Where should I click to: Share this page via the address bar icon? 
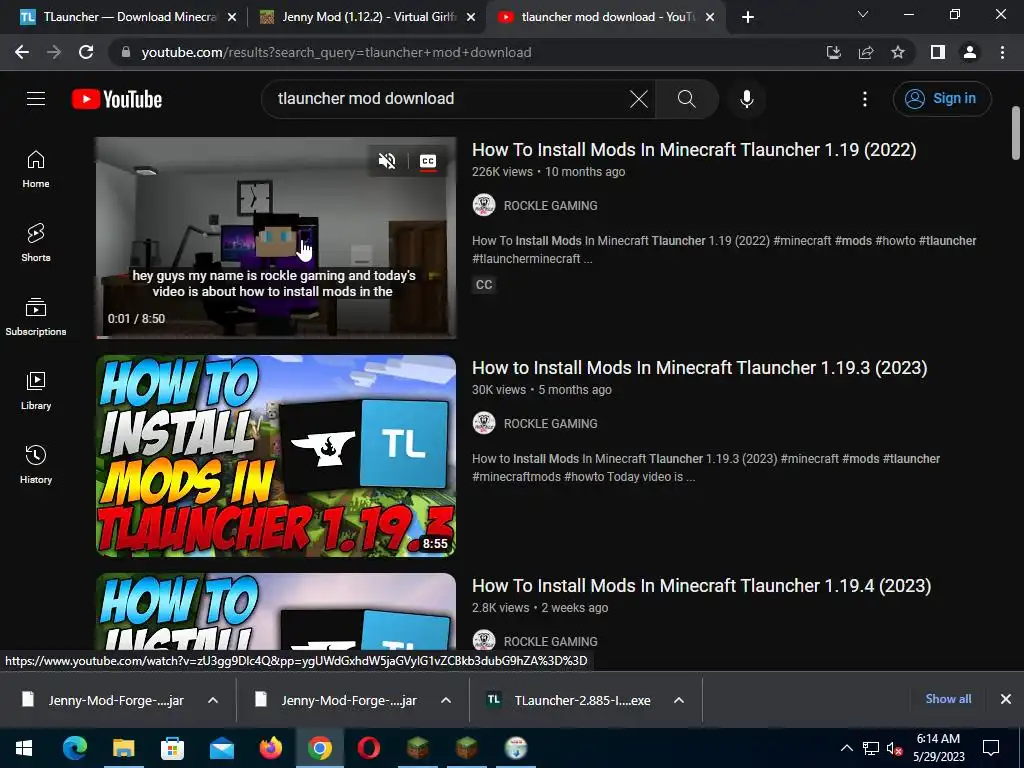pyautogui.click(x=866, y=52)
